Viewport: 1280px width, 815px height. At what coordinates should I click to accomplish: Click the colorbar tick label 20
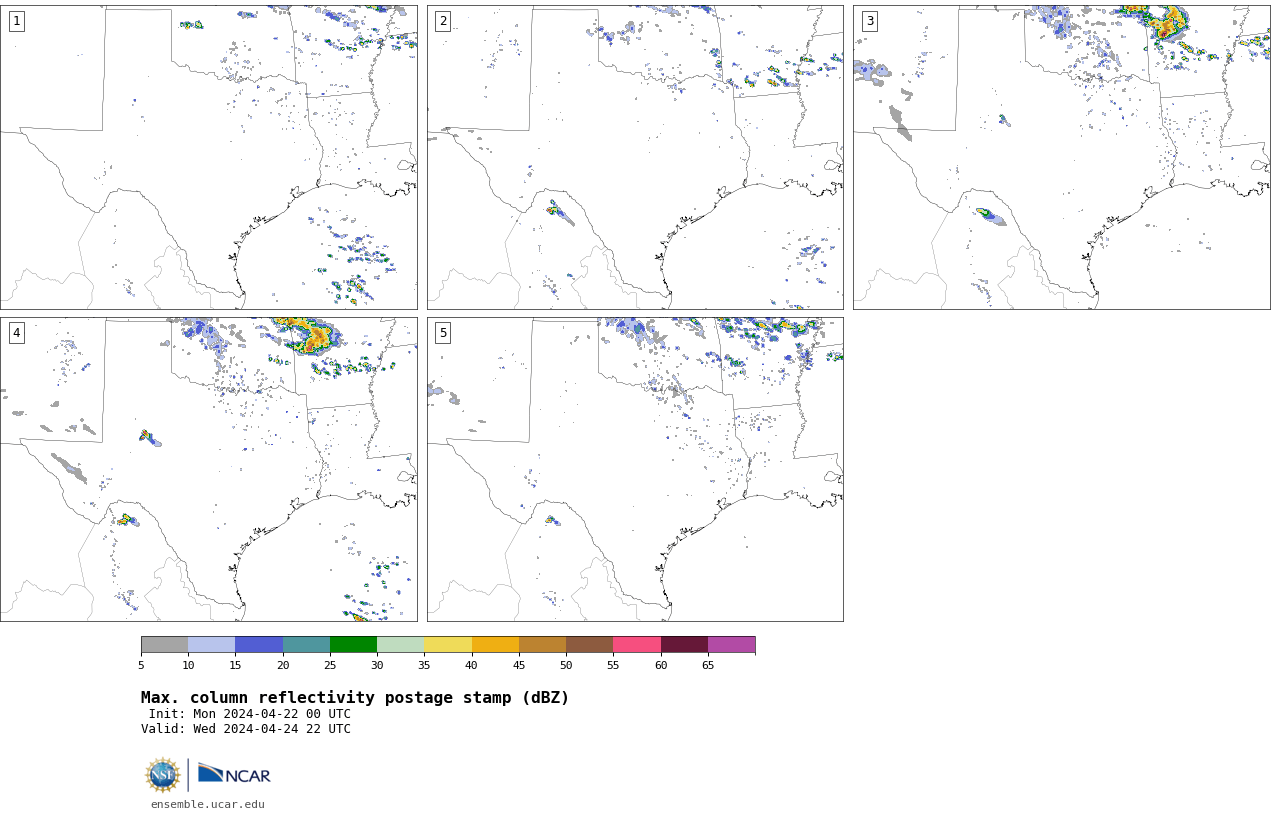[x=283, y=665]
